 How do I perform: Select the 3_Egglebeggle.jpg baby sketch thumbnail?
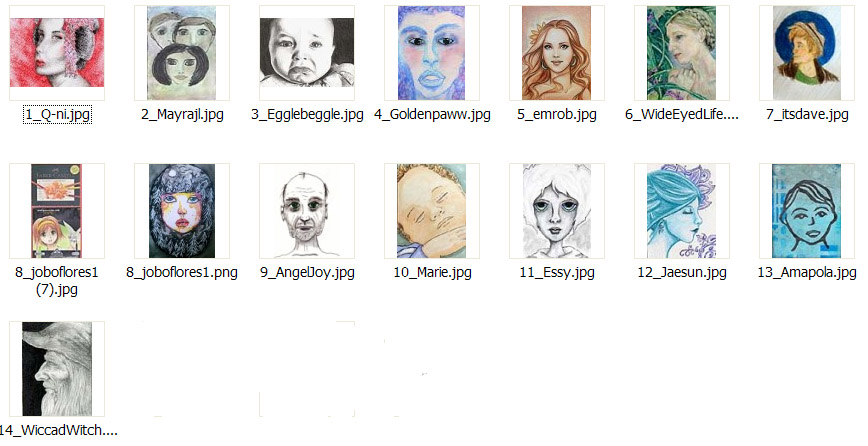(x=307, y=53)
